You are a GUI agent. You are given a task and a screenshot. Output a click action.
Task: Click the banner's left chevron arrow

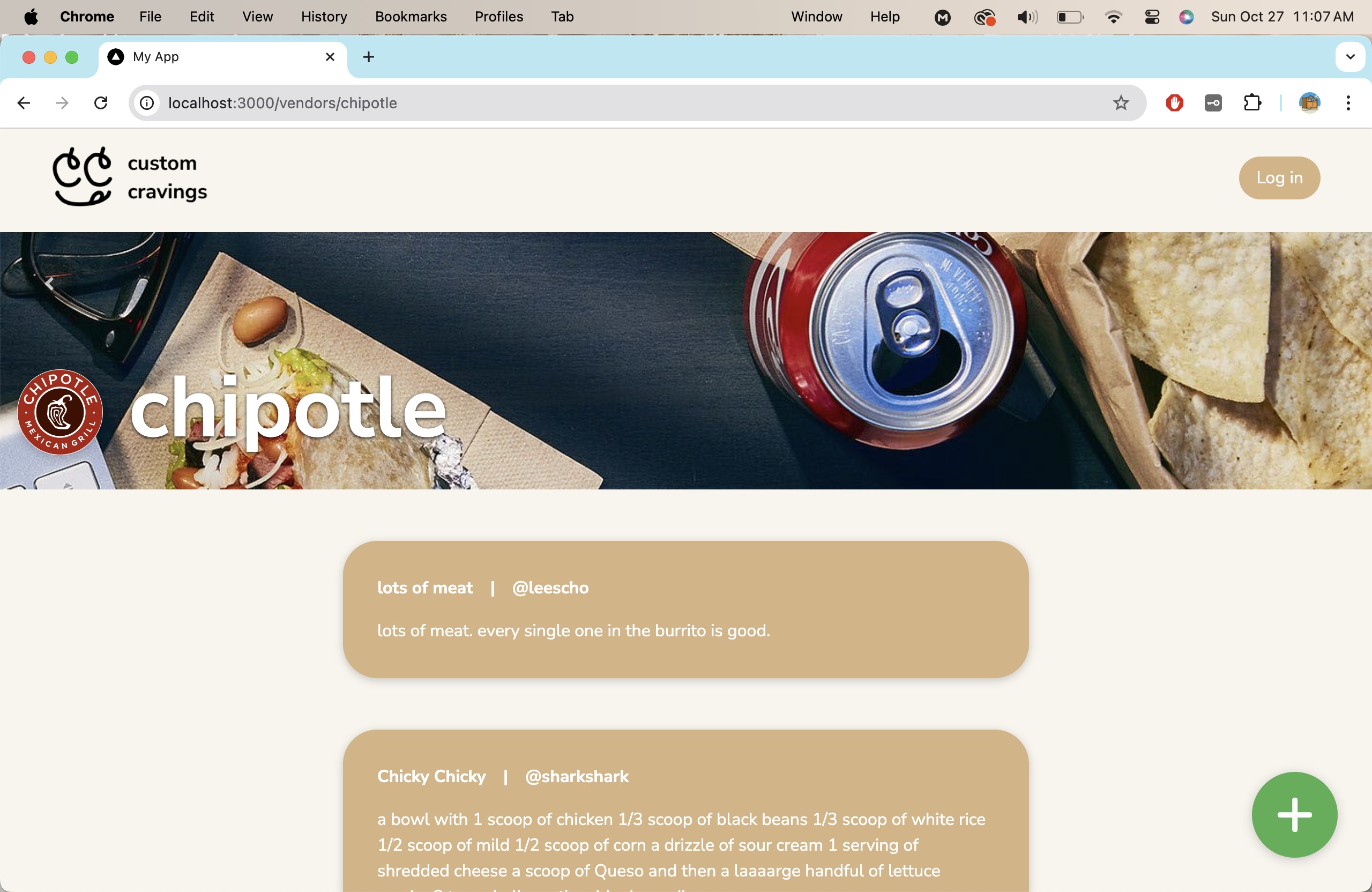(50, 283)
